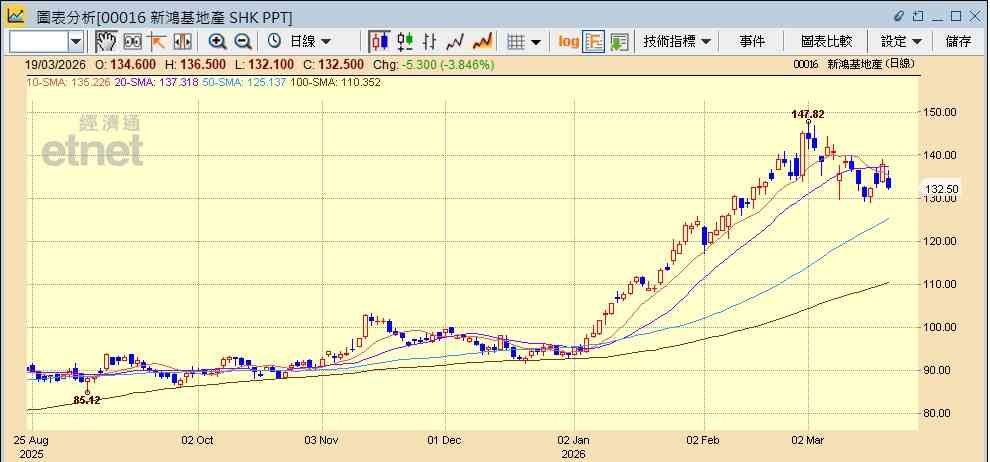Image resolution: width=990 pixels, height=462 pixels.
Task: Expand the grid options dropdown arrow
Action: [x=536, y=42]
